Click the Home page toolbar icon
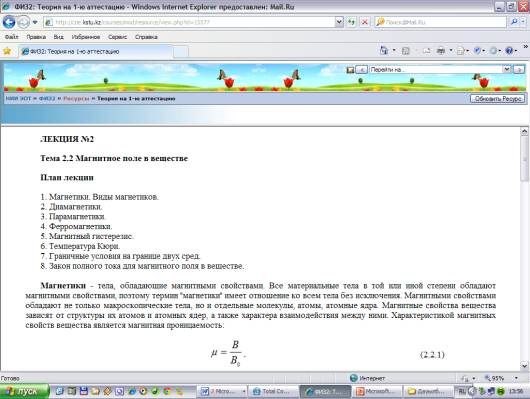 tap(384, 51)
